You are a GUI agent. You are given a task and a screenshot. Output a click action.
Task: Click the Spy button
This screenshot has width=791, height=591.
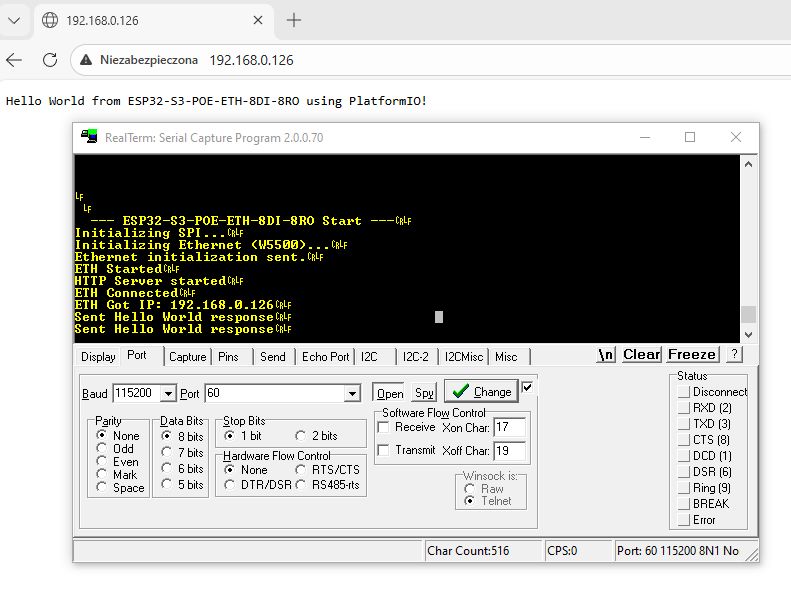tap(424, 393)
